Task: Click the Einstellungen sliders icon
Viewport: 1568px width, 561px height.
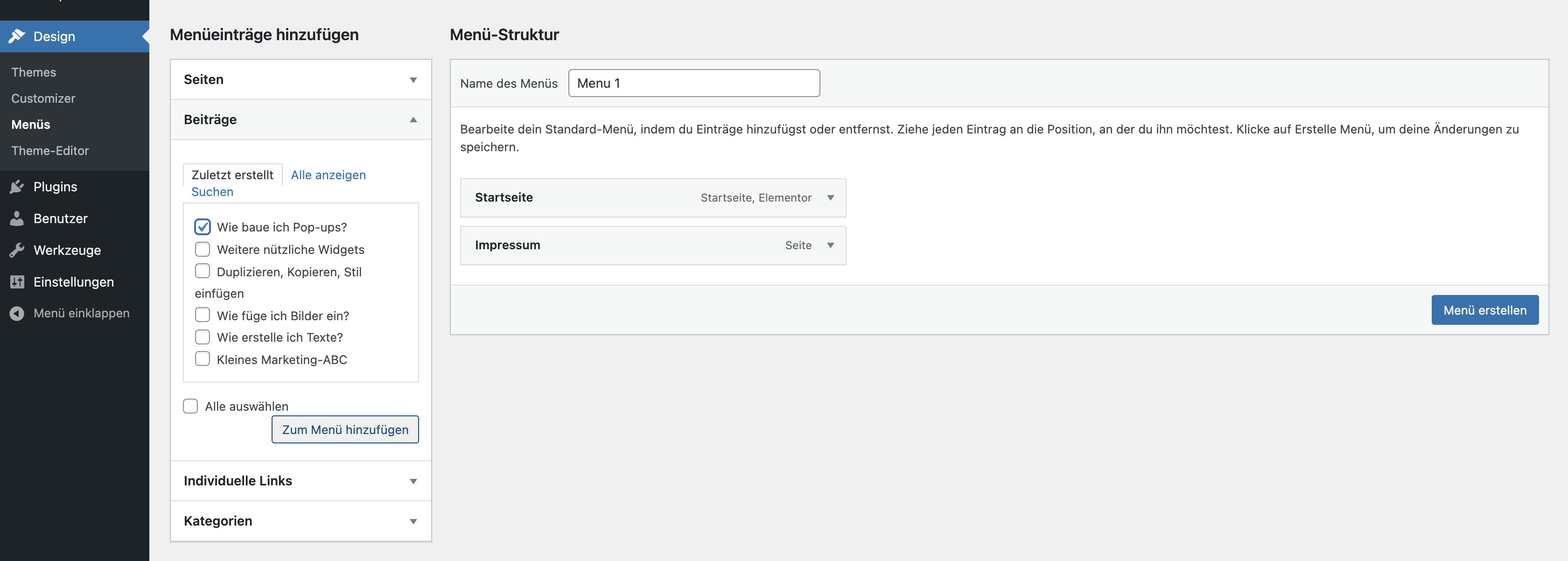Action: (17, 282)
